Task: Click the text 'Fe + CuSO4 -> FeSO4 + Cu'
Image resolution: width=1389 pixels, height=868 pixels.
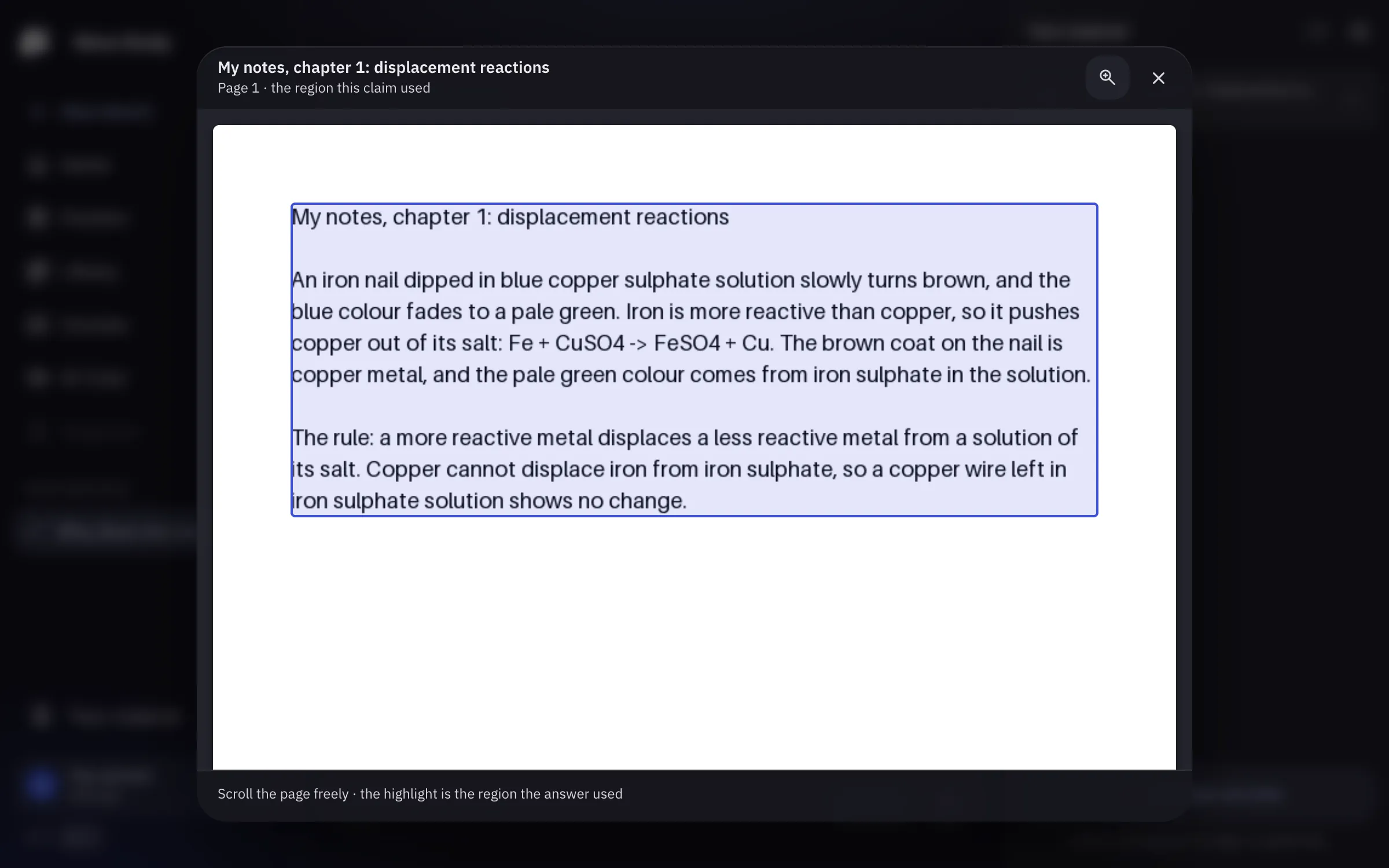Action: (x=640, y=343)
